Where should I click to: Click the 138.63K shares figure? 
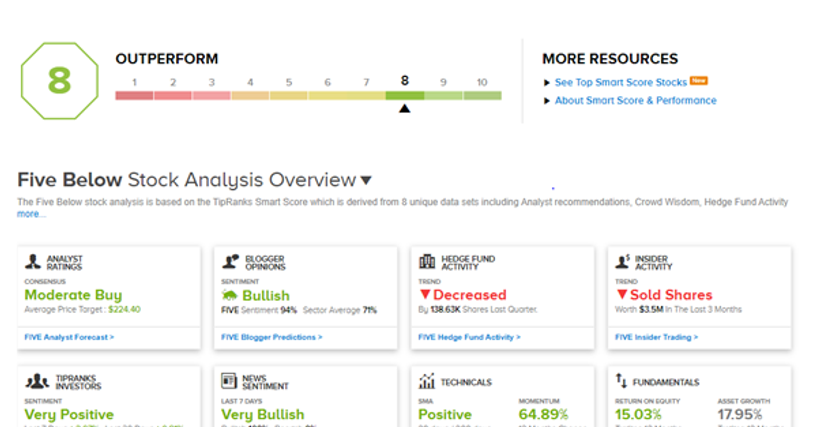[446, 309]
